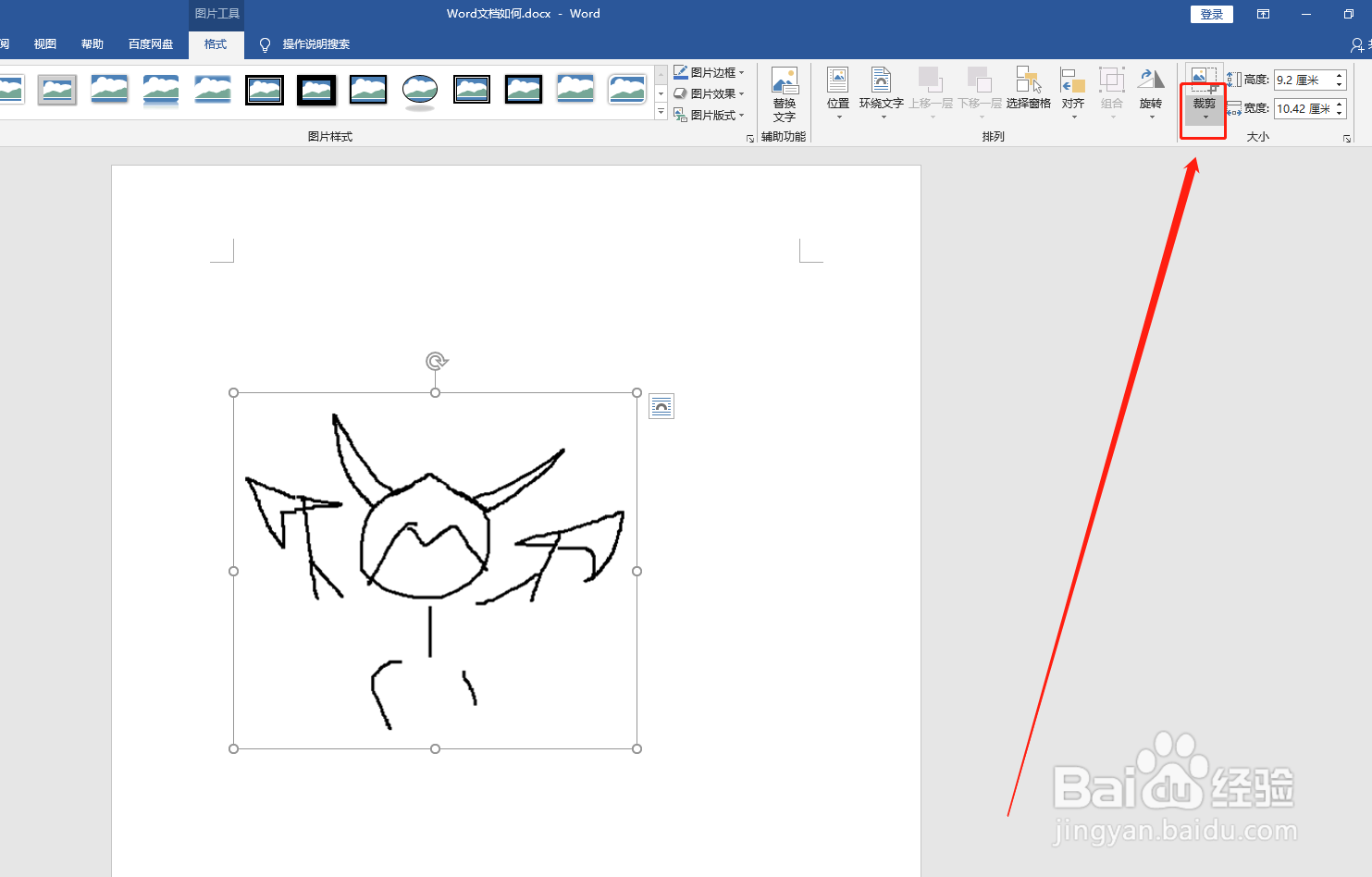Click the width (宽度) input field
This screenshot has width=1372, height=877.
(x=1303, y=109)
